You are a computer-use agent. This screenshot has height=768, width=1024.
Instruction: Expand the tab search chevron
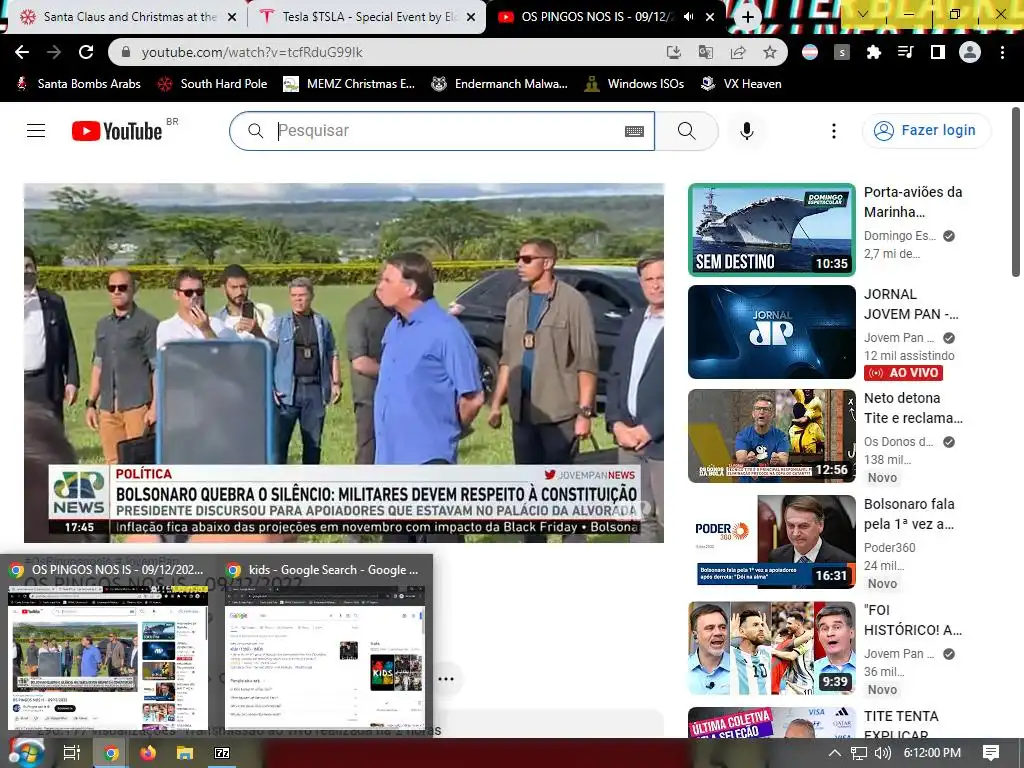863,14
